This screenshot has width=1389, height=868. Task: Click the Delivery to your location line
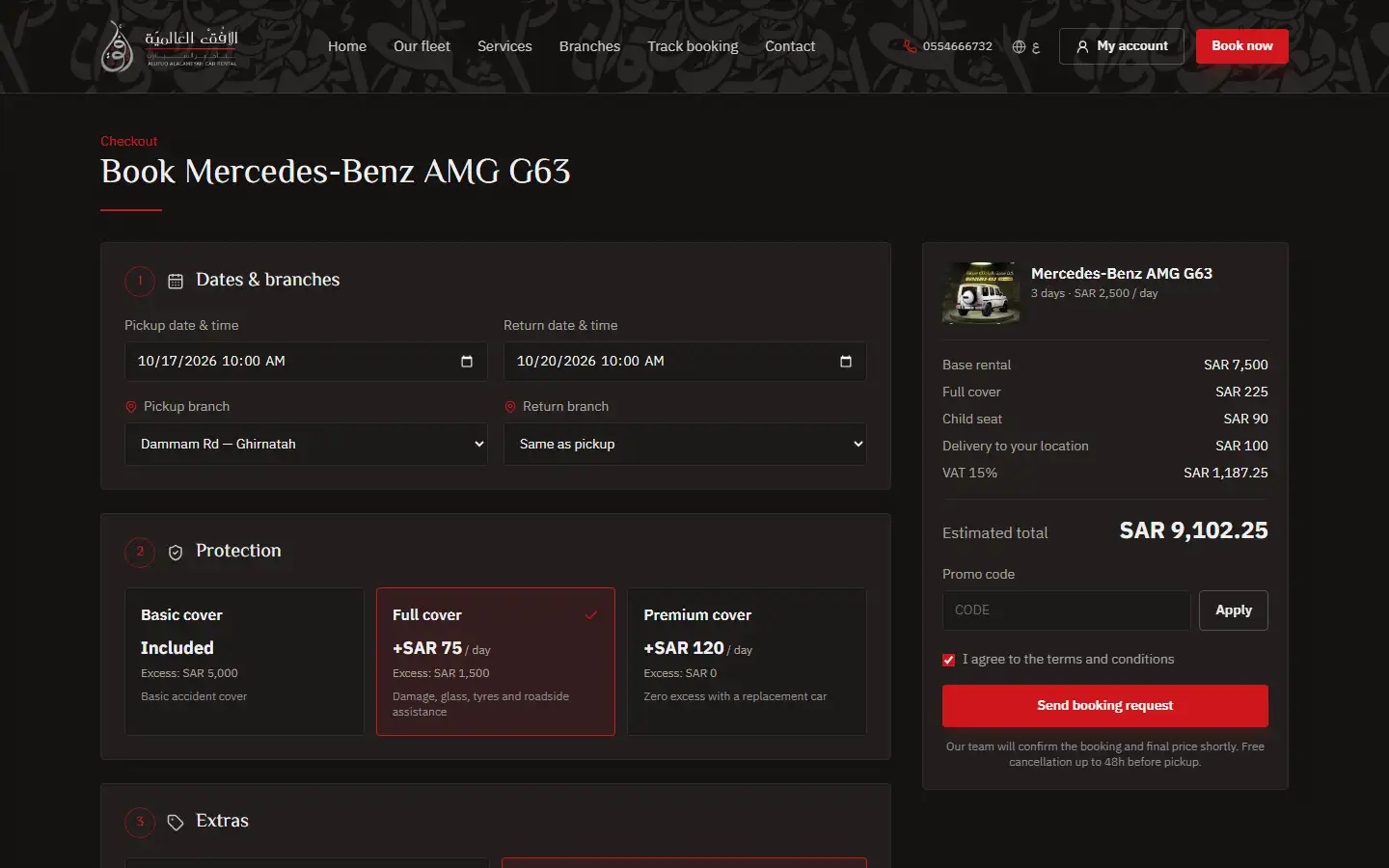[1105, 446]
